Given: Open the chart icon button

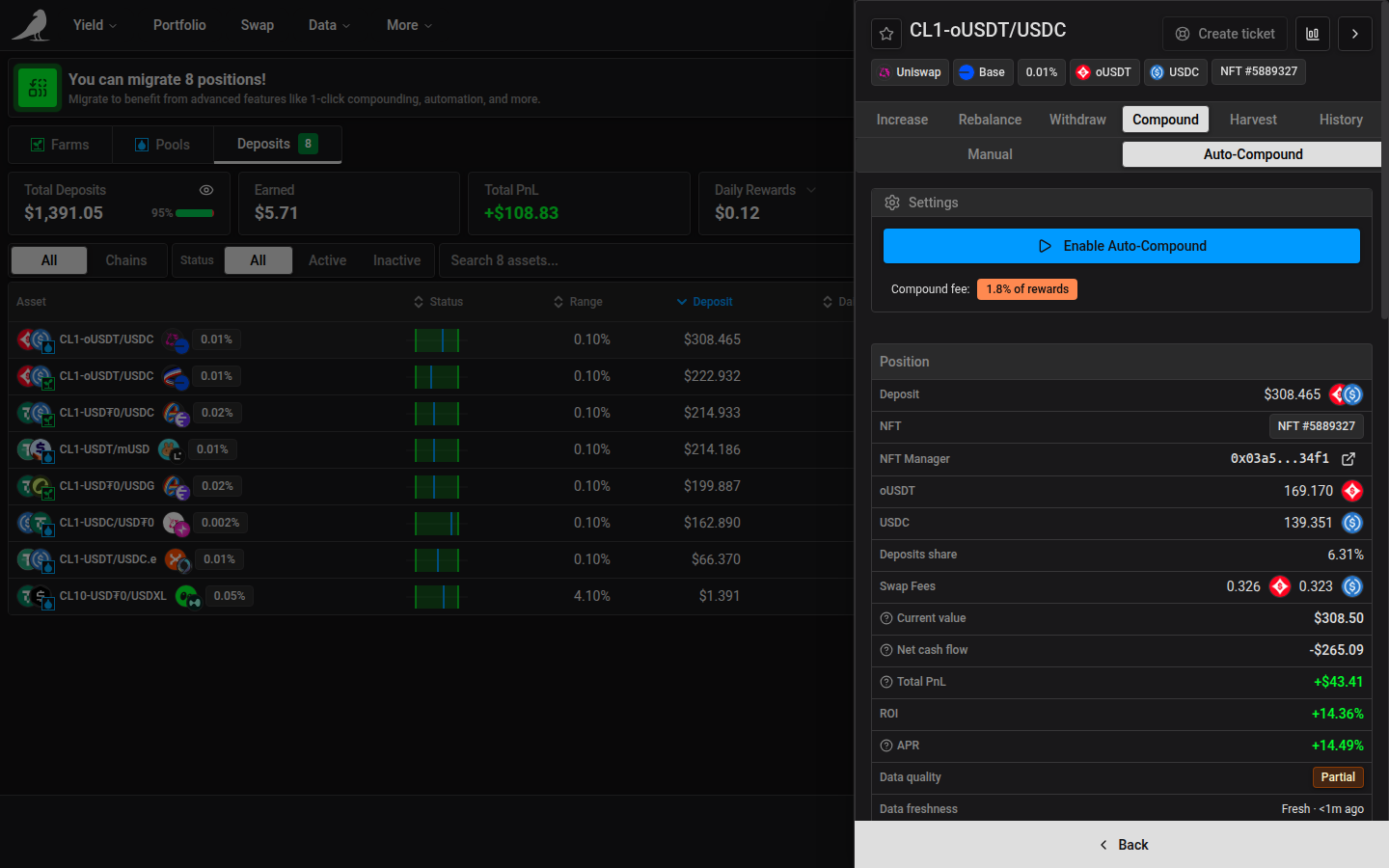Looking at the screenshot, I should [1313, 34].
